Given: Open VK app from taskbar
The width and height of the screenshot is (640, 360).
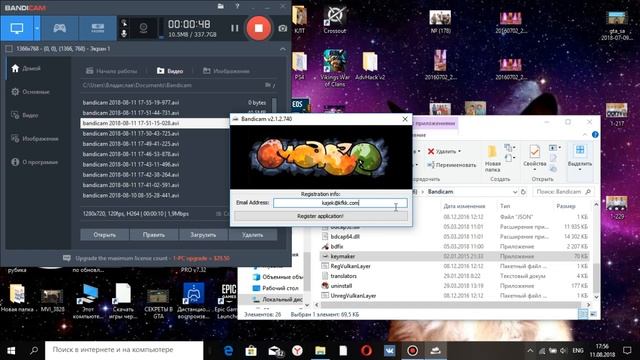Looking at the screenshot, I should [389, 350].
